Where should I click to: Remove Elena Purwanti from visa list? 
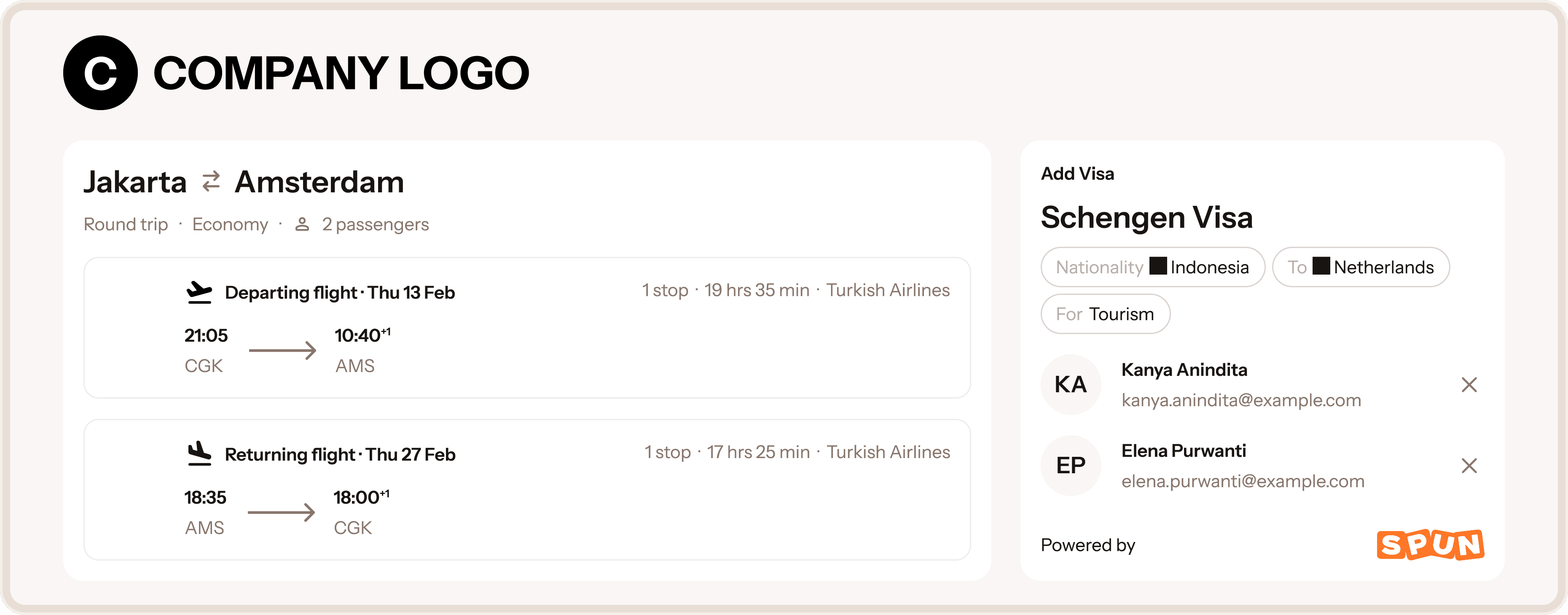(x=1469, y=466)
